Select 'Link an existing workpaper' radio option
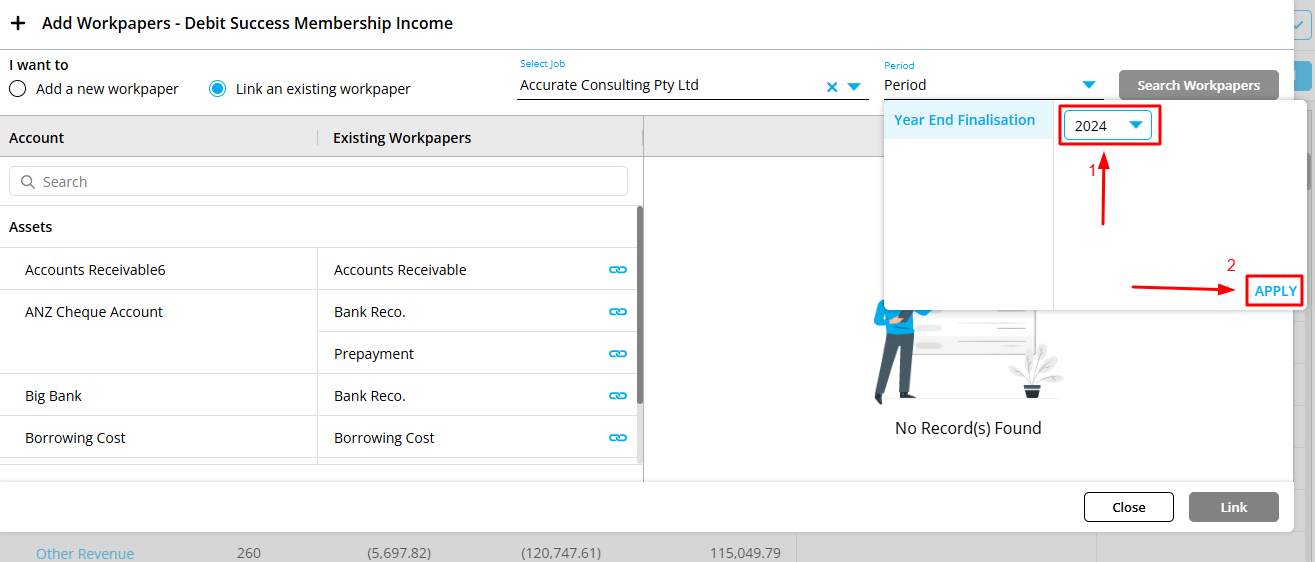This screenshot has width=1315, height=562. tap(217, 89)
